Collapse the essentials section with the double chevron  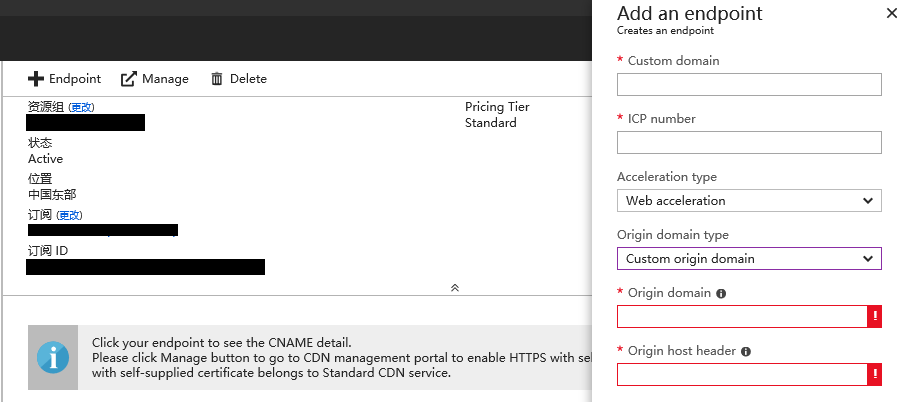point(454,287)
